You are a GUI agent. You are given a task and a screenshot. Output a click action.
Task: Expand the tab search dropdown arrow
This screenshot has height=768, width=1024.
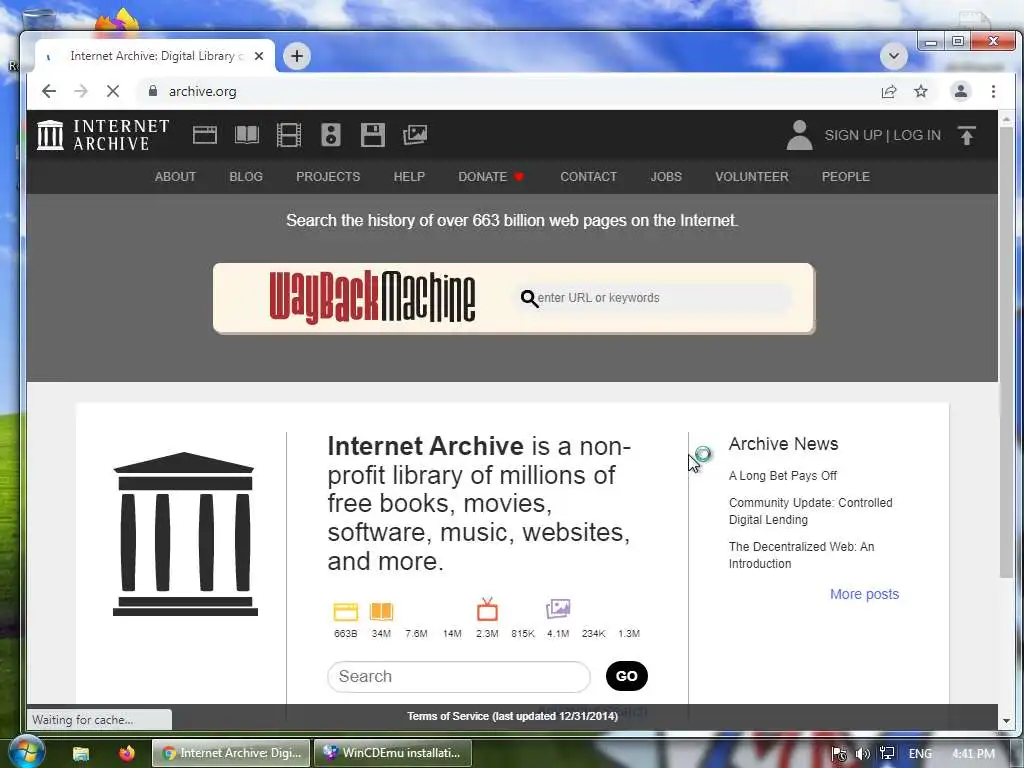(x=893, y=56)
